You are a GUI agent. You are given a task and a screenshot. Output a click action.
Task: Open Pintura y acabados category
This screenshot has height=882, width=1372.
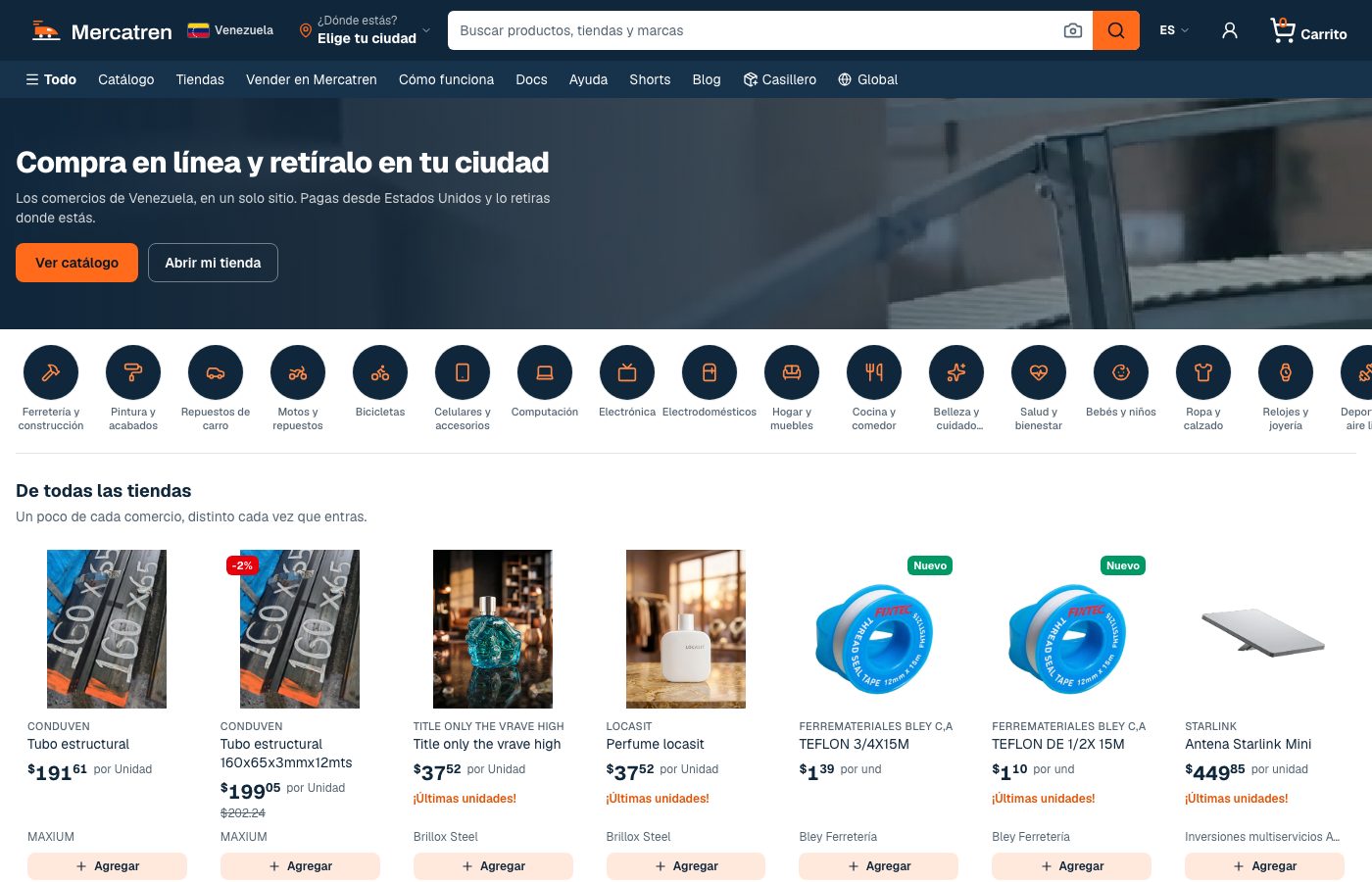click(133, 388)
